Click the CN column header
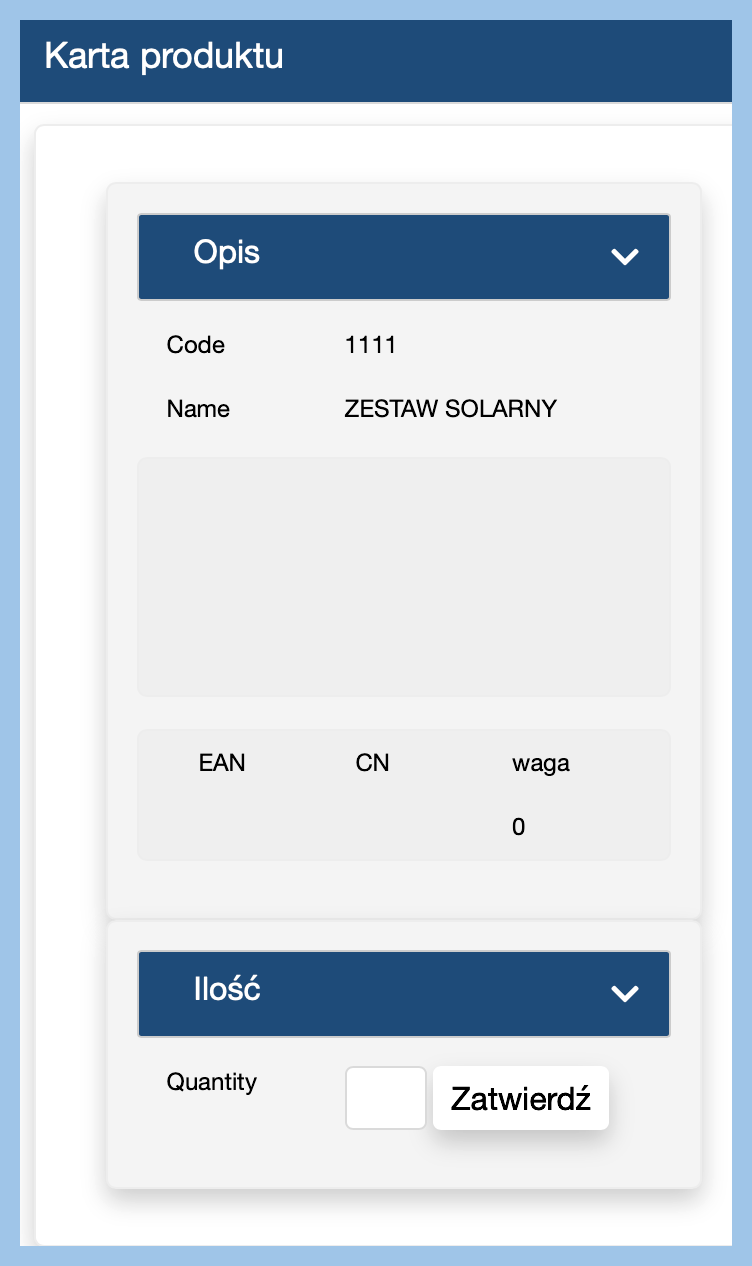 pos(372,763)
